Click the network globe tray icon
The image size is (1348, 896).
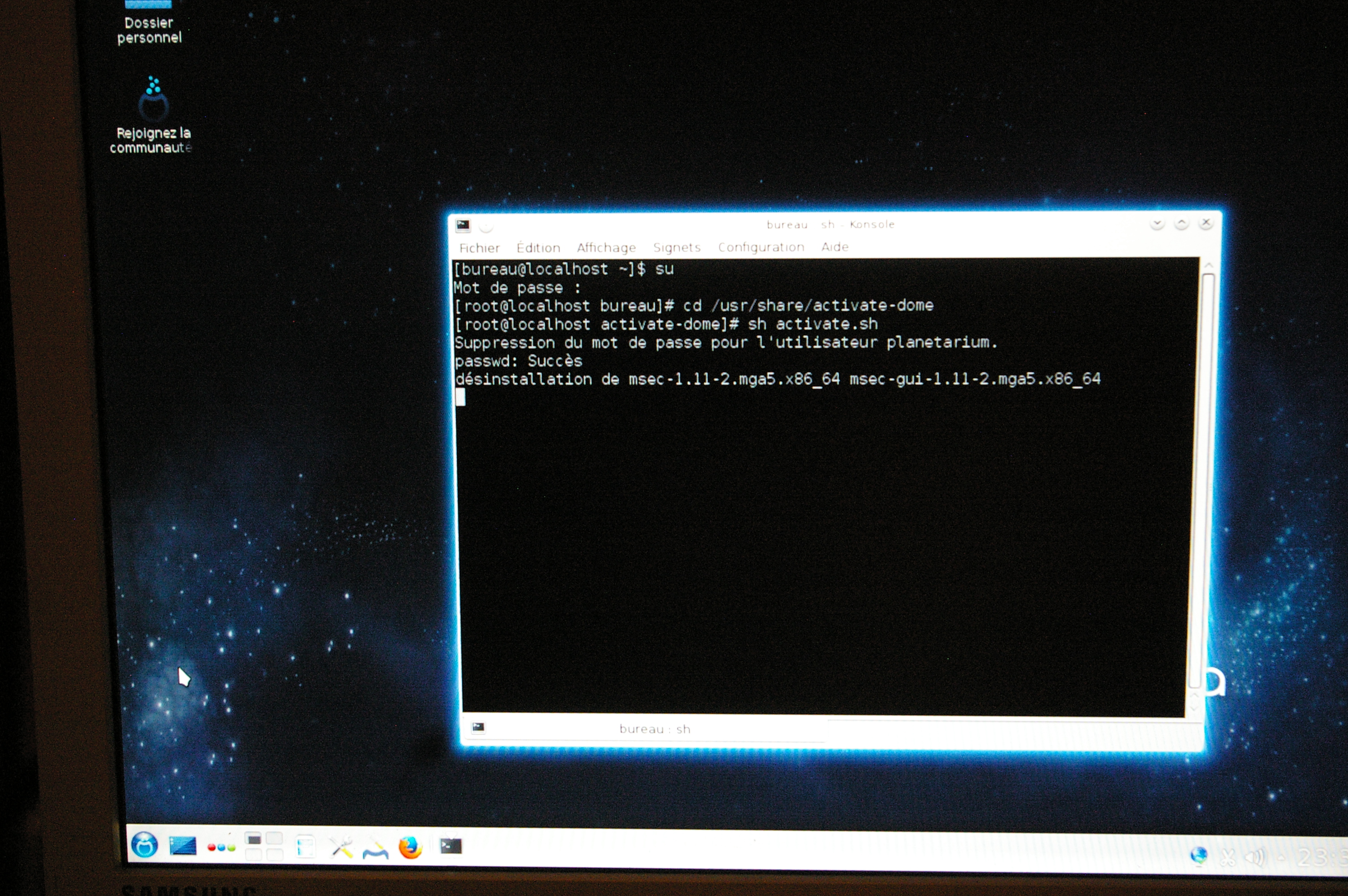click(x=1198, y=855)
